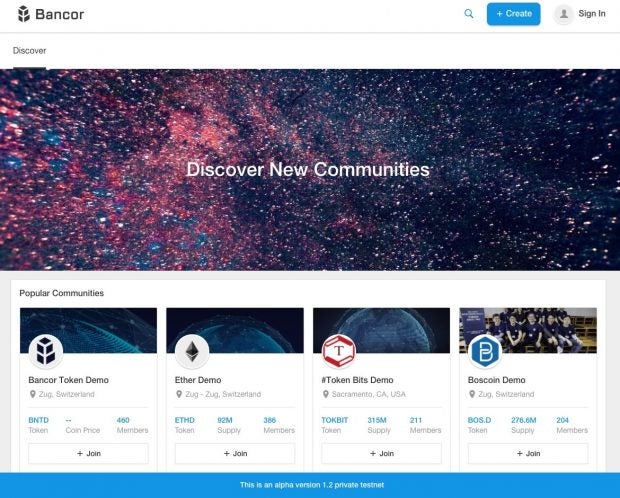Click the user avatar icon
The height and width of the screenshot is (498, 620).
click(x=563, y=14)
